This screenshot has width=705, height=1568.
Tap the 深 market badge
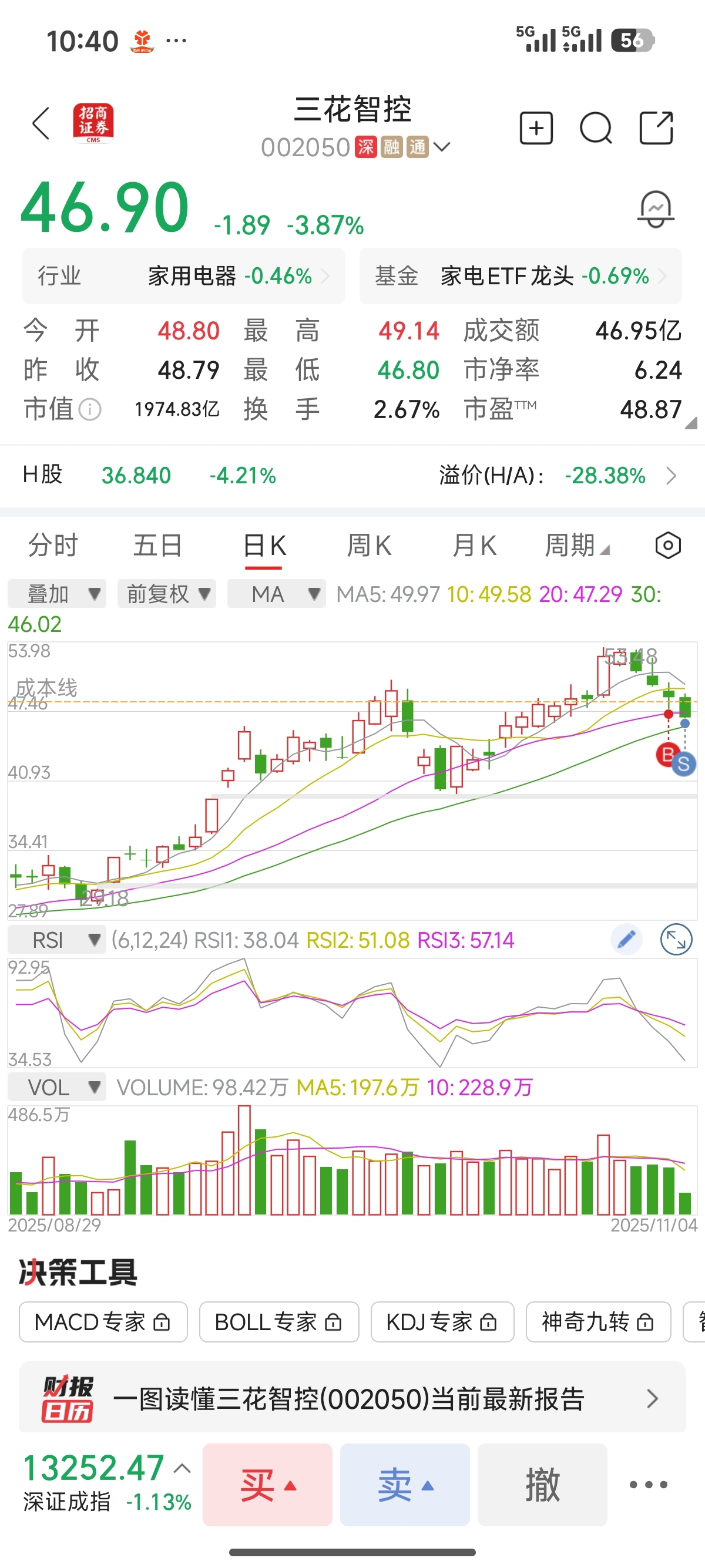(366, 147)
